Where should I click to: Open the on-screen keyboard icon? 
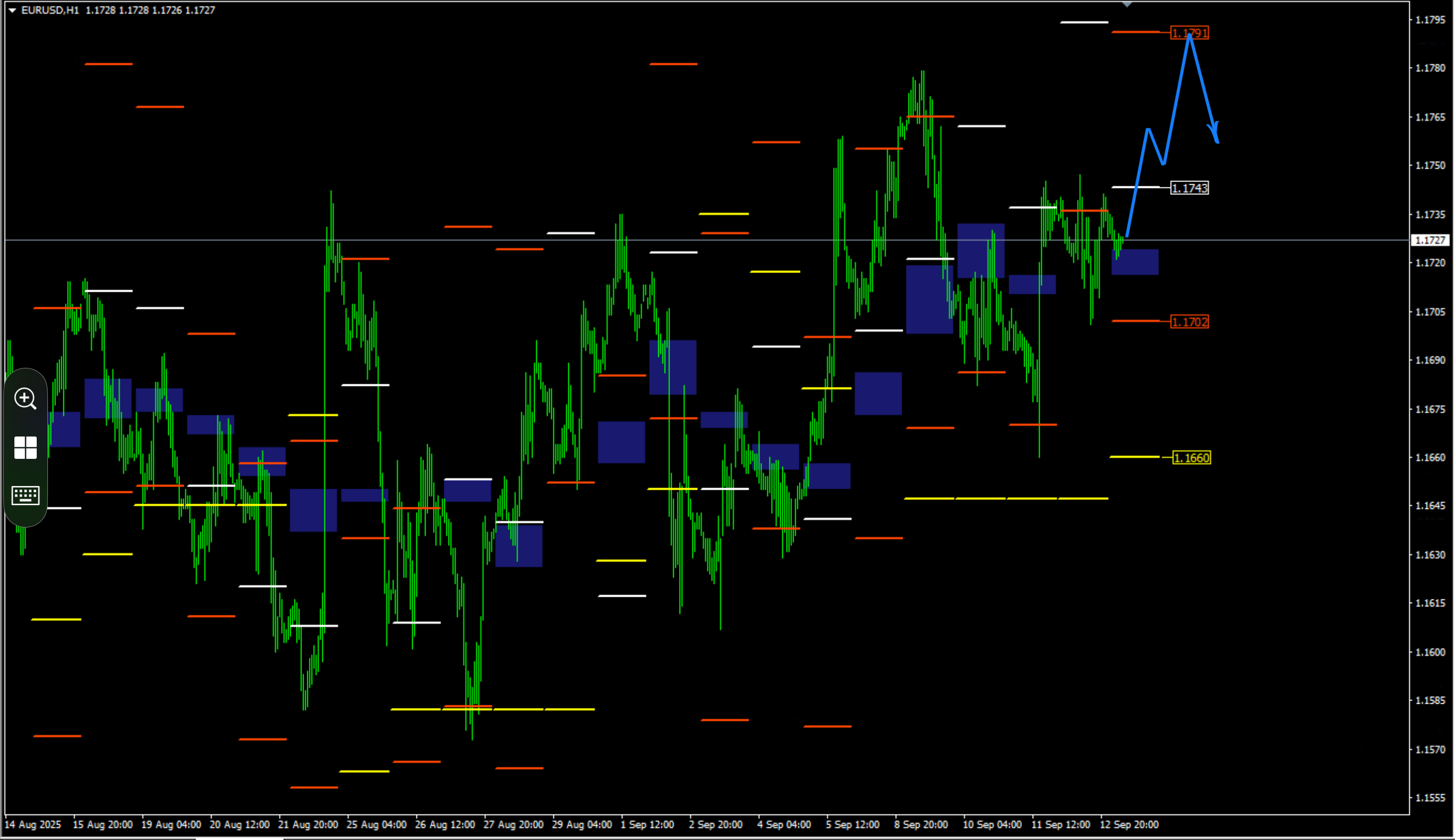26,495
